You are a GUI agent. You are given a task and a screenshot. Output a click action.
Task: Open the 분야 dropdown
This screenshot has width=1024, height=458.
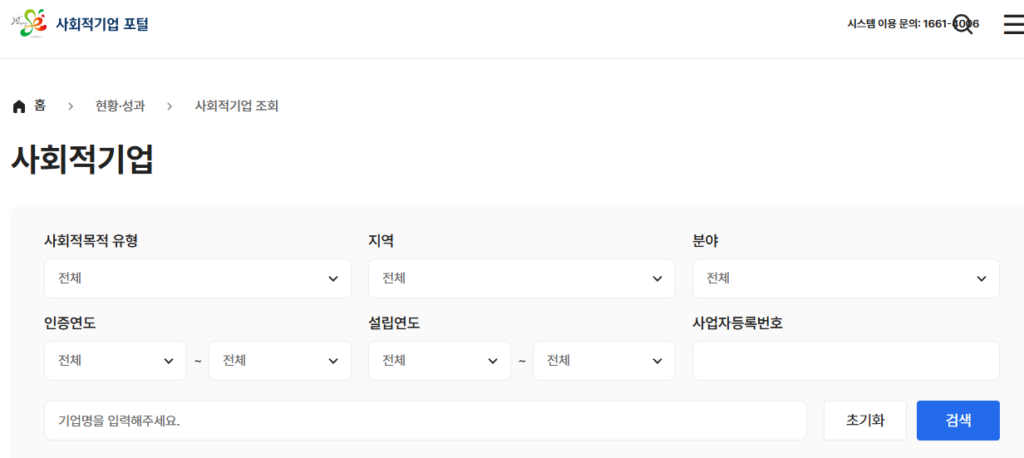click(x=845, y=278)
